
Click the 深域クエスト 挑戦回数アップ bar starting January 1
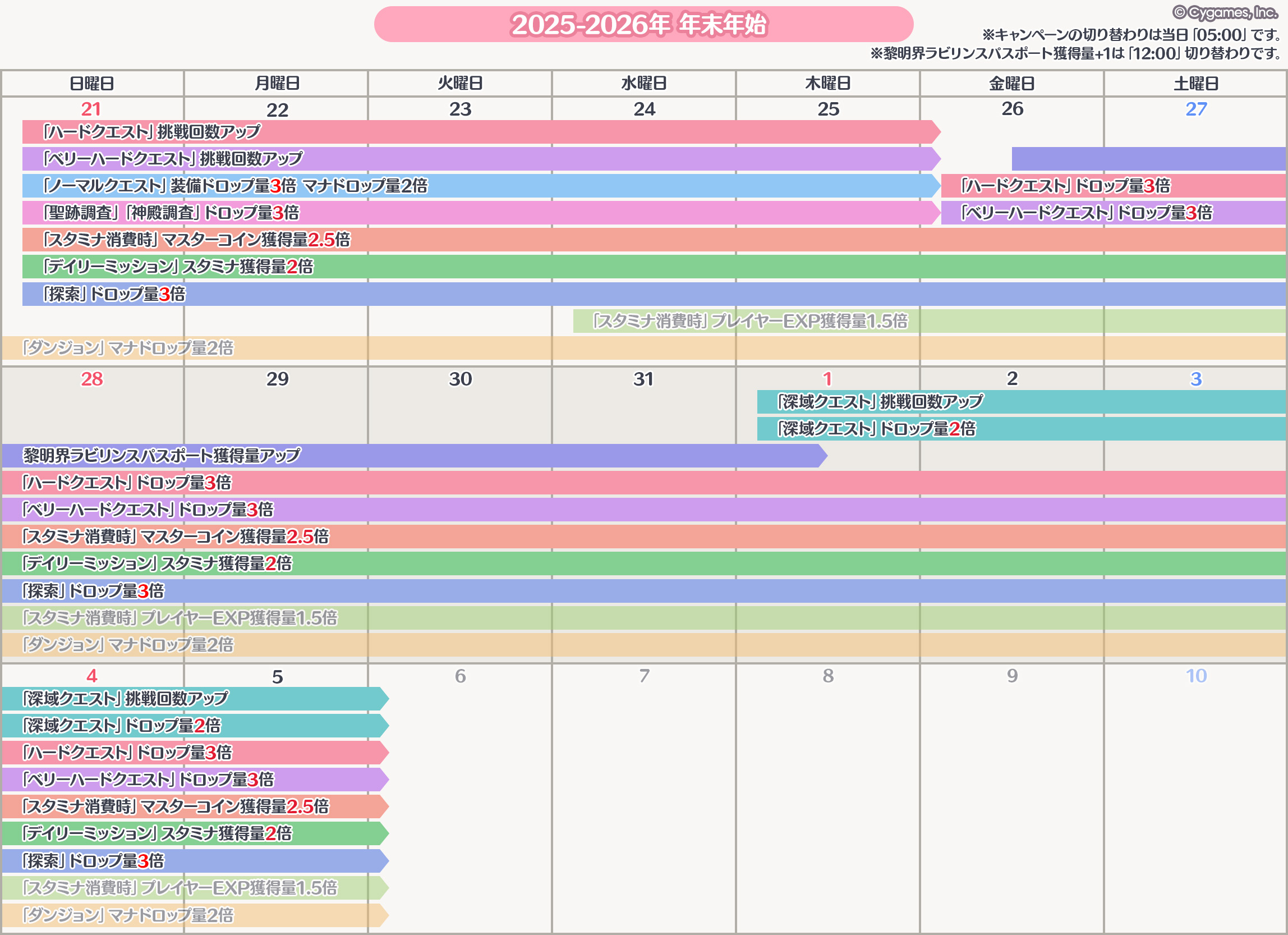click(880, 402)
